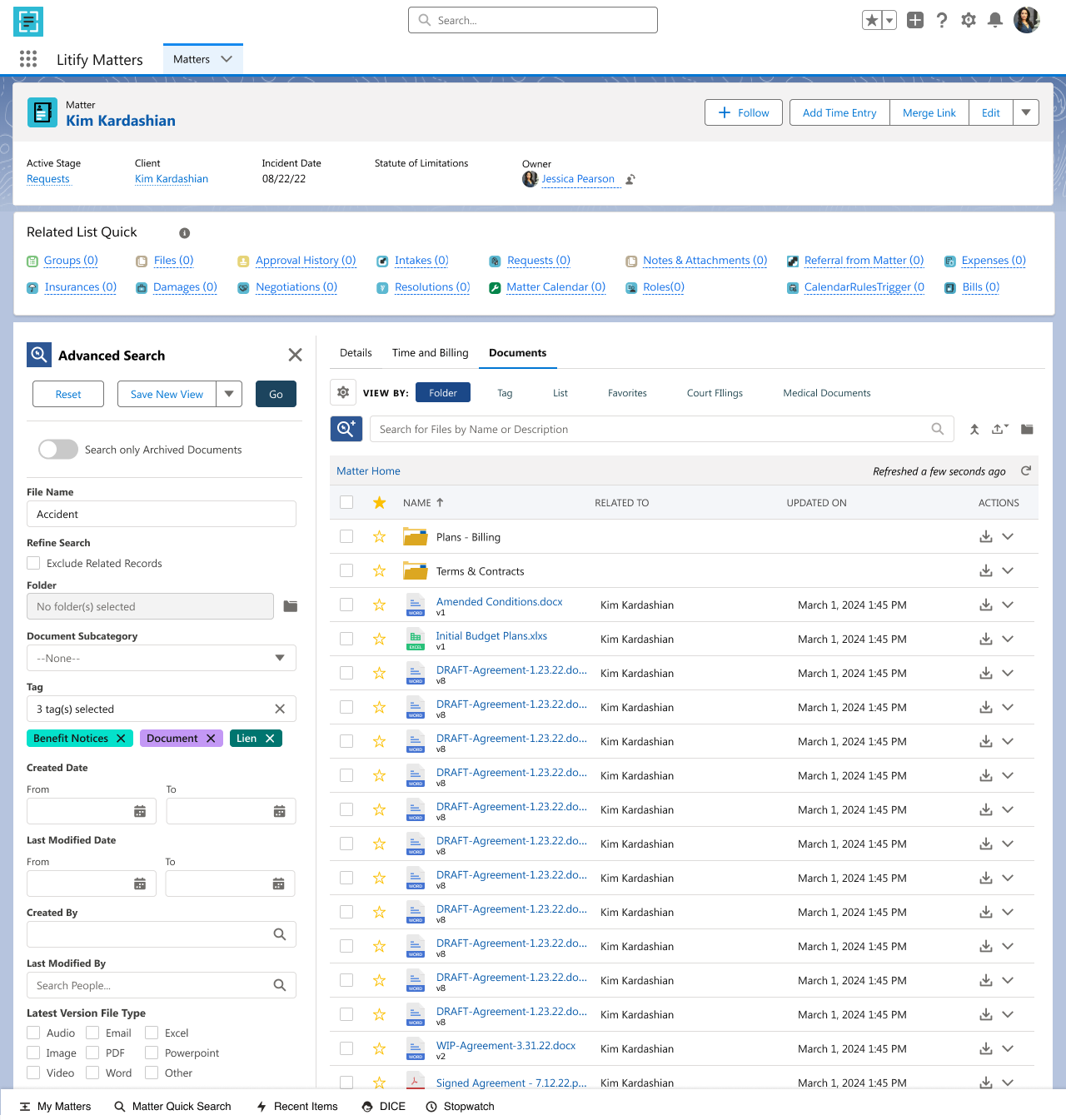Clear all selected tags in Tag field
The width and height of the screenshot is (1066, 1120).
click(280, 709)
